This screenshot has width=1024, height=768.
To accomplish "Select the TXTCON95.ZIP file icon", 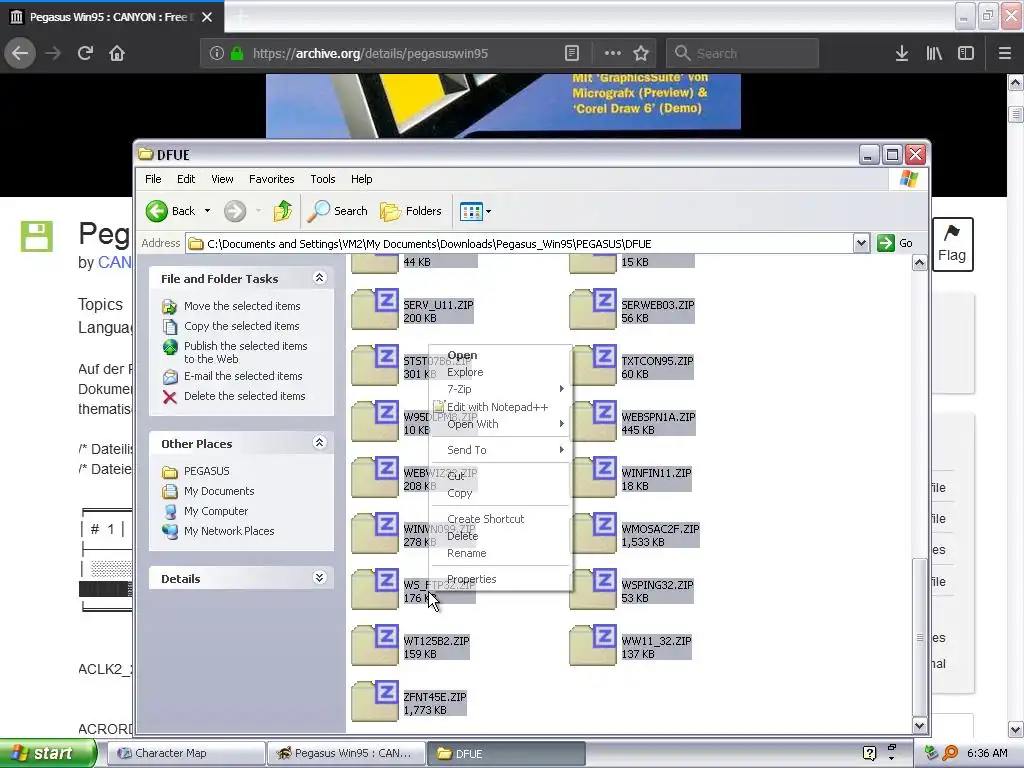I will tap(593, 366).
